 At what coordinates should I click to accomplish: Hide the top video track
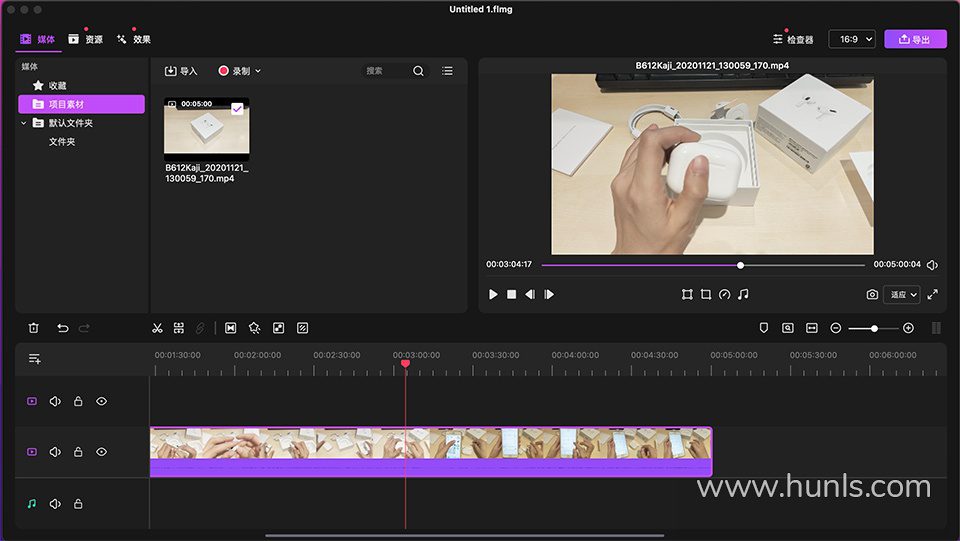tap(102, 401)
